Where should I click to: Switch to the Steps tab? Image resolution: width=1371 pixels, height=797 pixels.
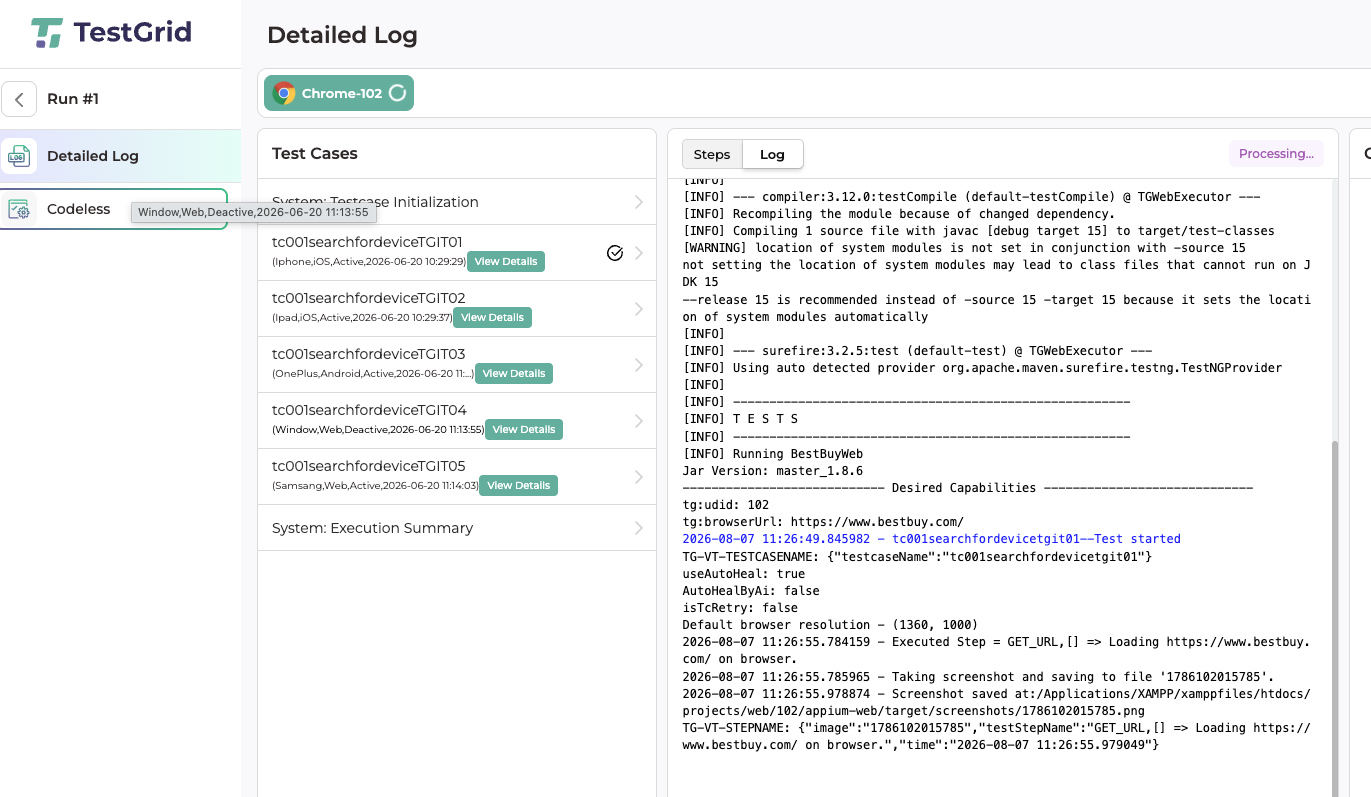coord(712,154)
